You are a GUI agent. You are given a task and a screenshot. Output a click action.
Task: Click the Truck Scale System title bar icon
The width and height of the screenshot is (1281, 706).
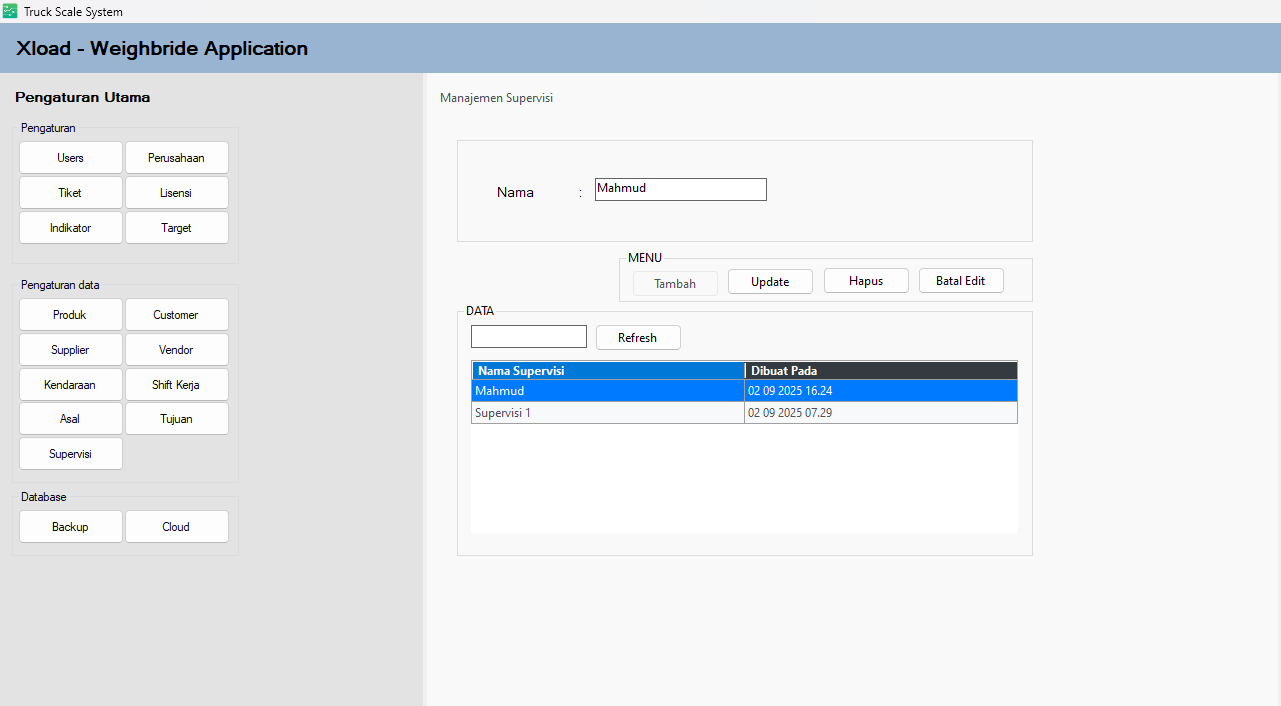click(x=10, y=11)
